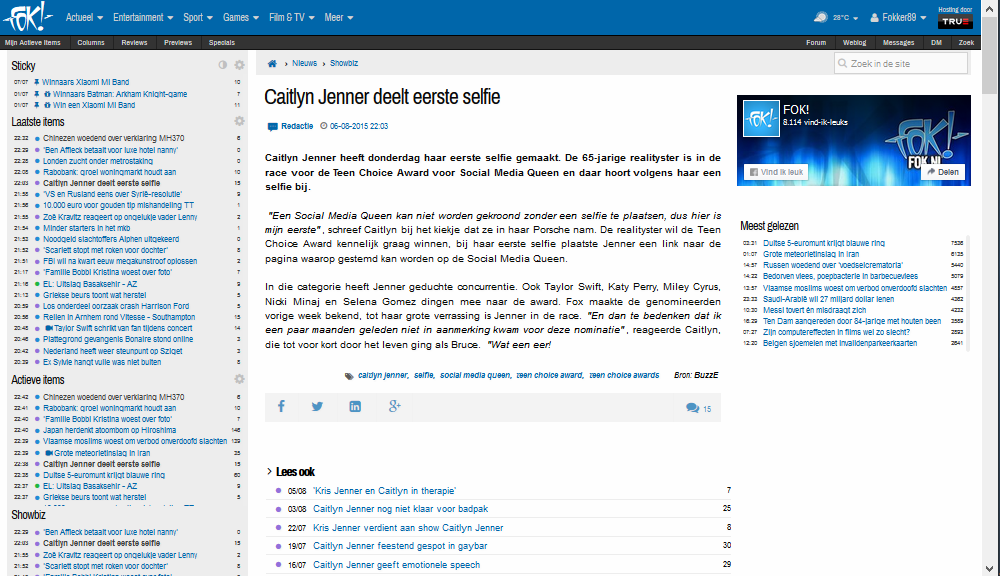
Task: Expand the Actueel dropdown menu
Action: point(84,17)
